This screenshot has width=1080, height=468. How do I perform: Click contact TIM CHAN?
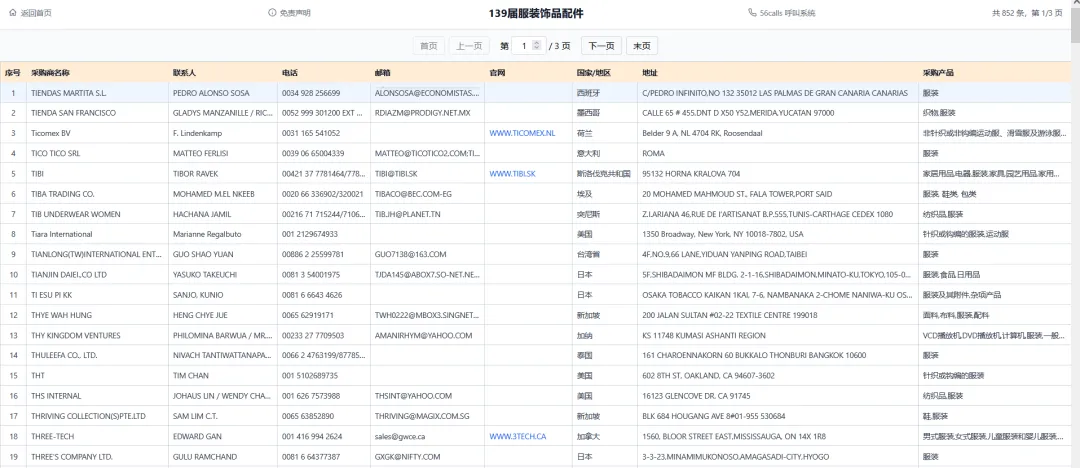(x=191, y=376)
